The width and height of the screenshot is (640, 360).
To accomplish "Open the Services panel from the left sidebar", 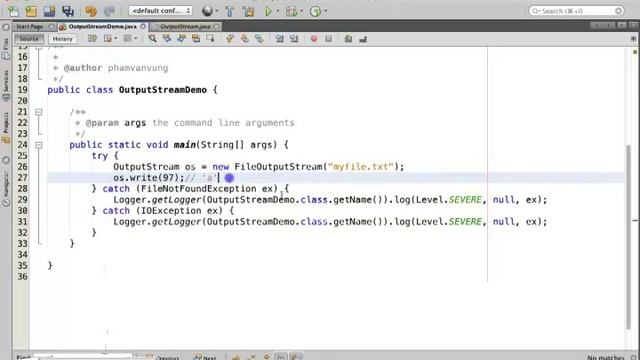I will [x=6, y=85].
